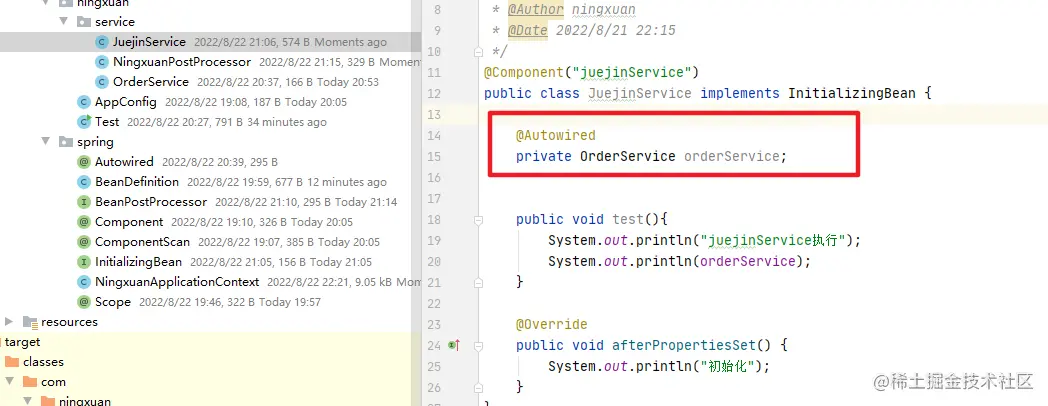Click the Javadoc fold end marker at line 10
The image size is (1048, 406).
478,52
